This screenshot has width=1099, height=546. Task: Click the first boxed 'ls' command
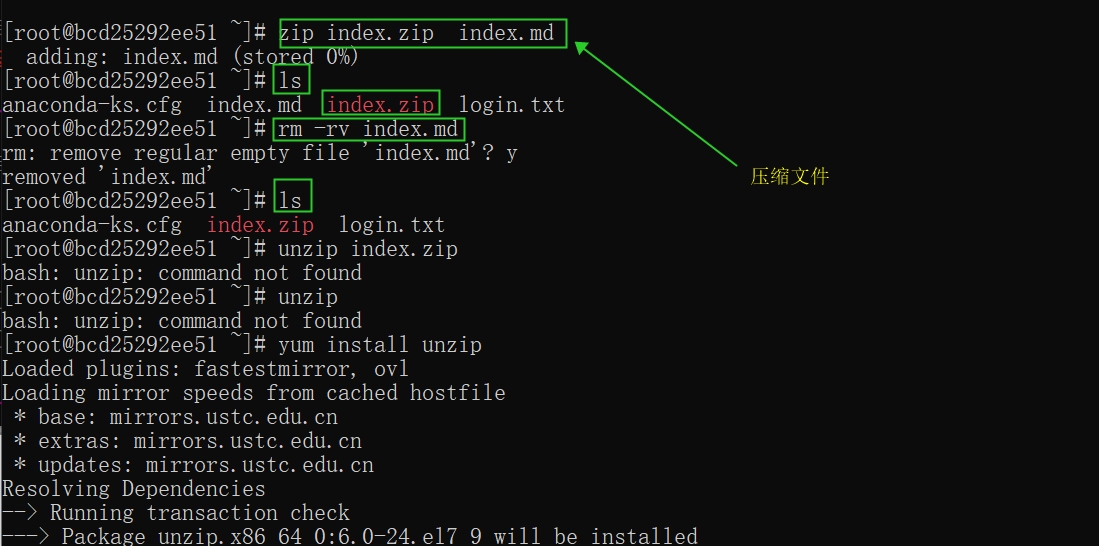click(x=291, y=81)
